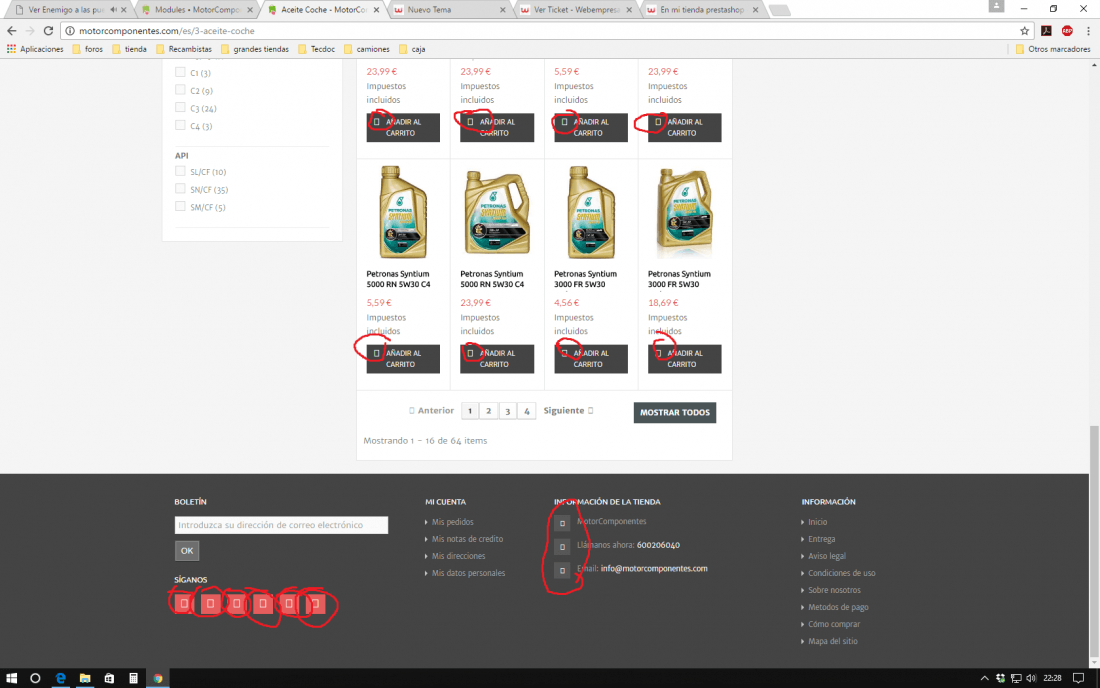This screenshot has width=1100, height=688.
Task: Open Microsoft Store from taskbar
Action: pyautogui.click(x=109, y=678)
